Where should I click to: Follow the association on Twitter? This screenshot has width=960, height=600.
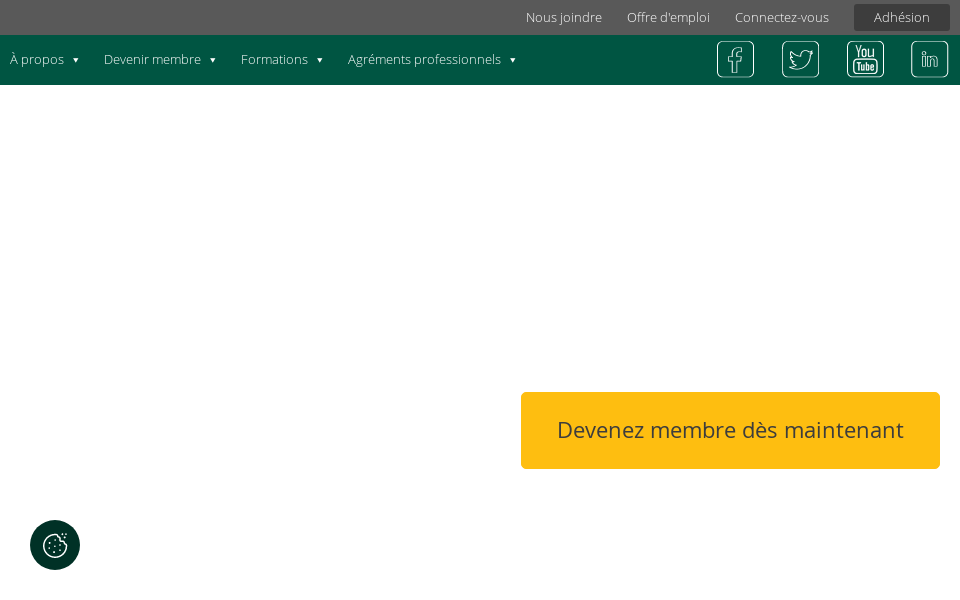[x=800, y=59]
